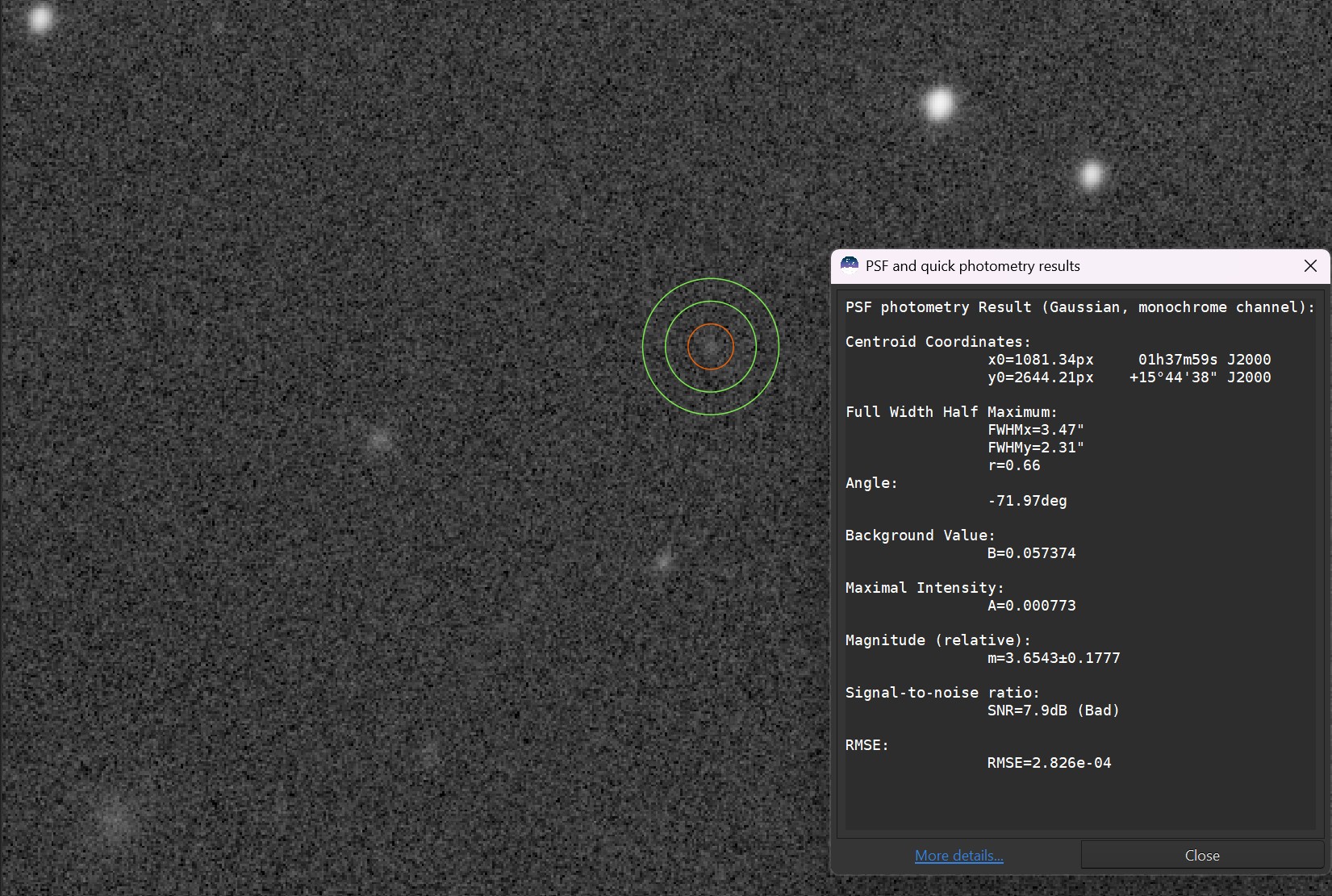Click the SNR=7.9dB (Bad) result text
This screenshot has height=896, width=1332.
[x=1053, y=711]
